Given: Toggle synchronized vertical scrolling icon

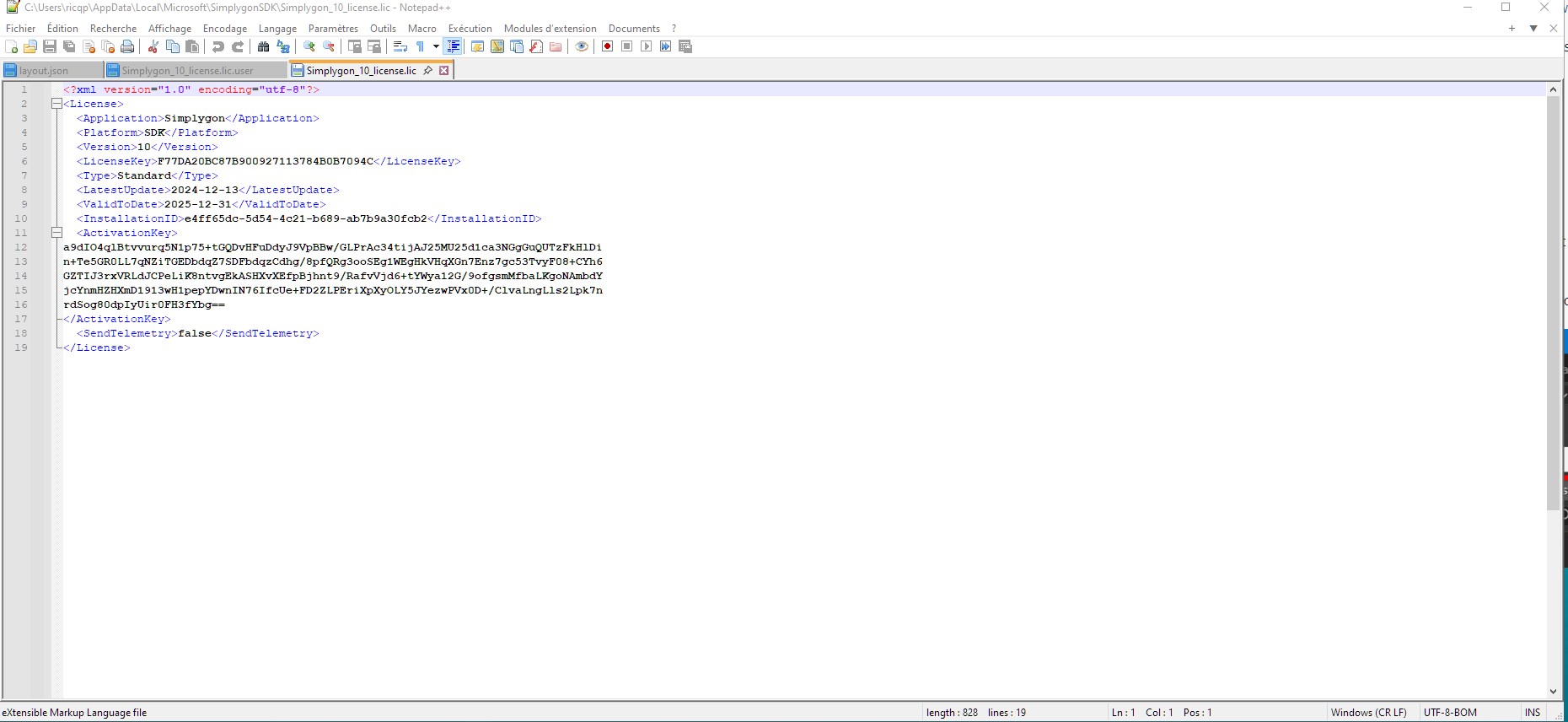Looking at the screenshot, I should point(355,46).
